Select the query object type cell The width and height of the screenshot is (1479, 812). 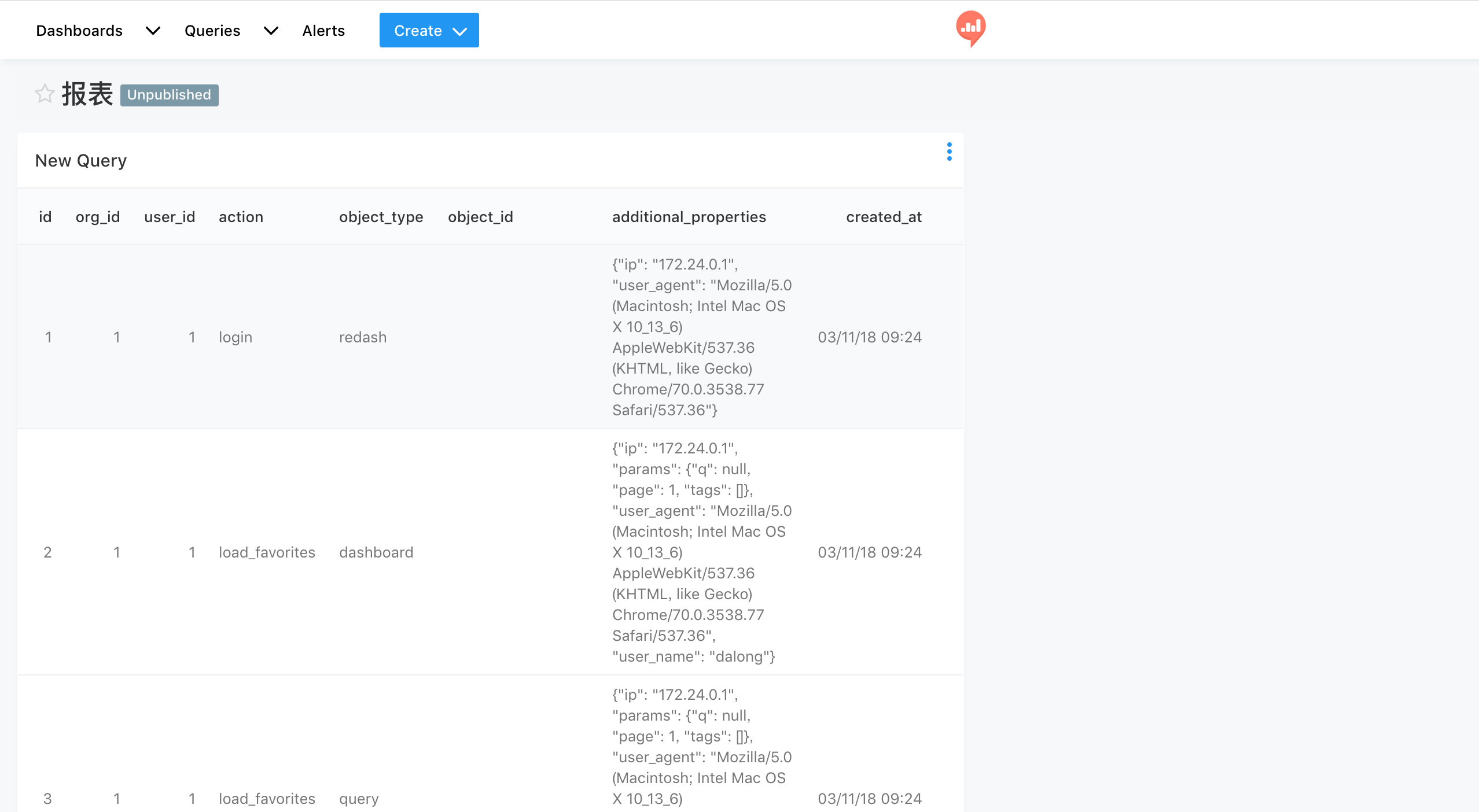click(x=359, y=799)
